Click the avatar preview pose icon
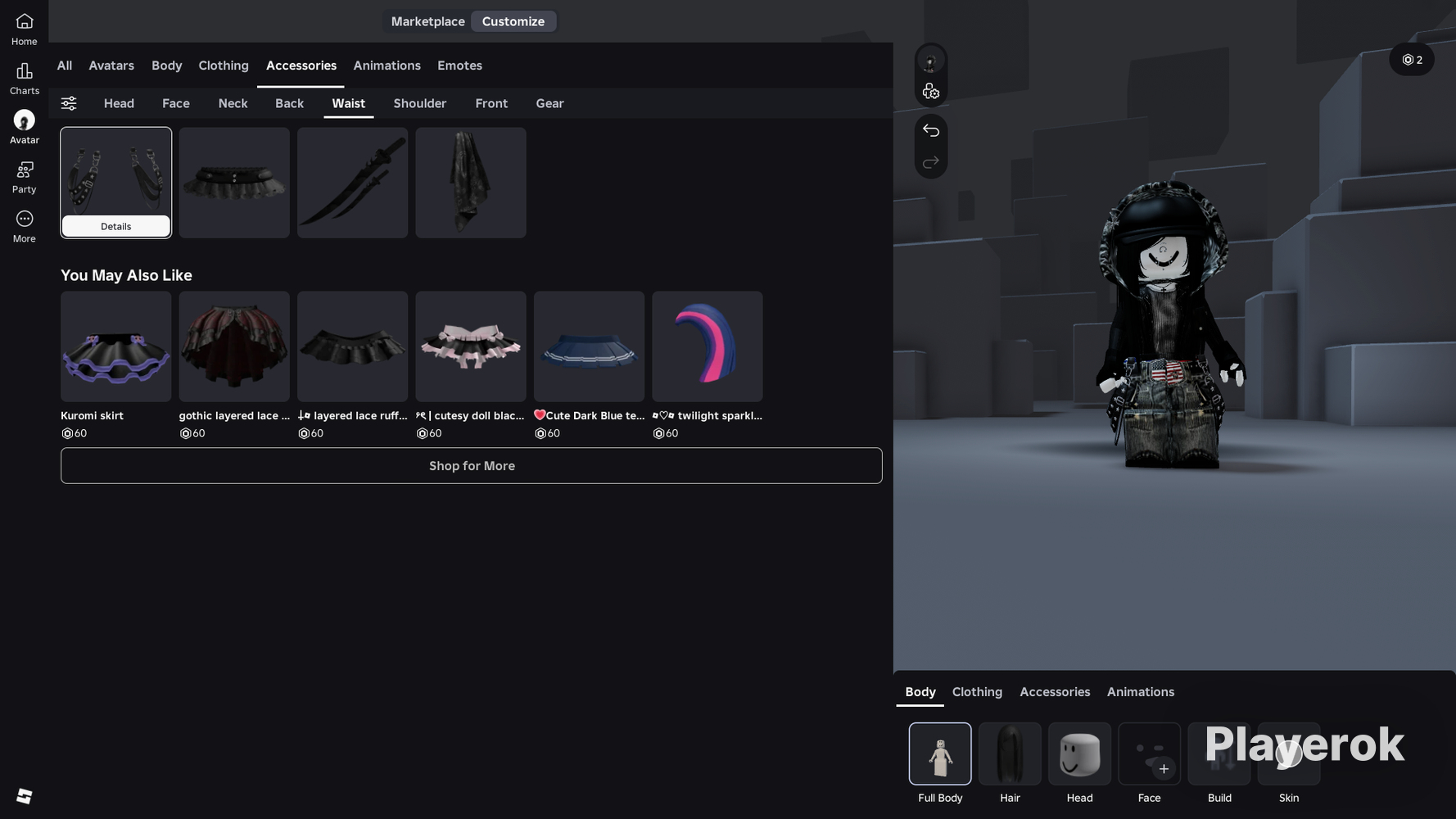The width and height of the screenshot is (1456, 819). coord(930,61)
